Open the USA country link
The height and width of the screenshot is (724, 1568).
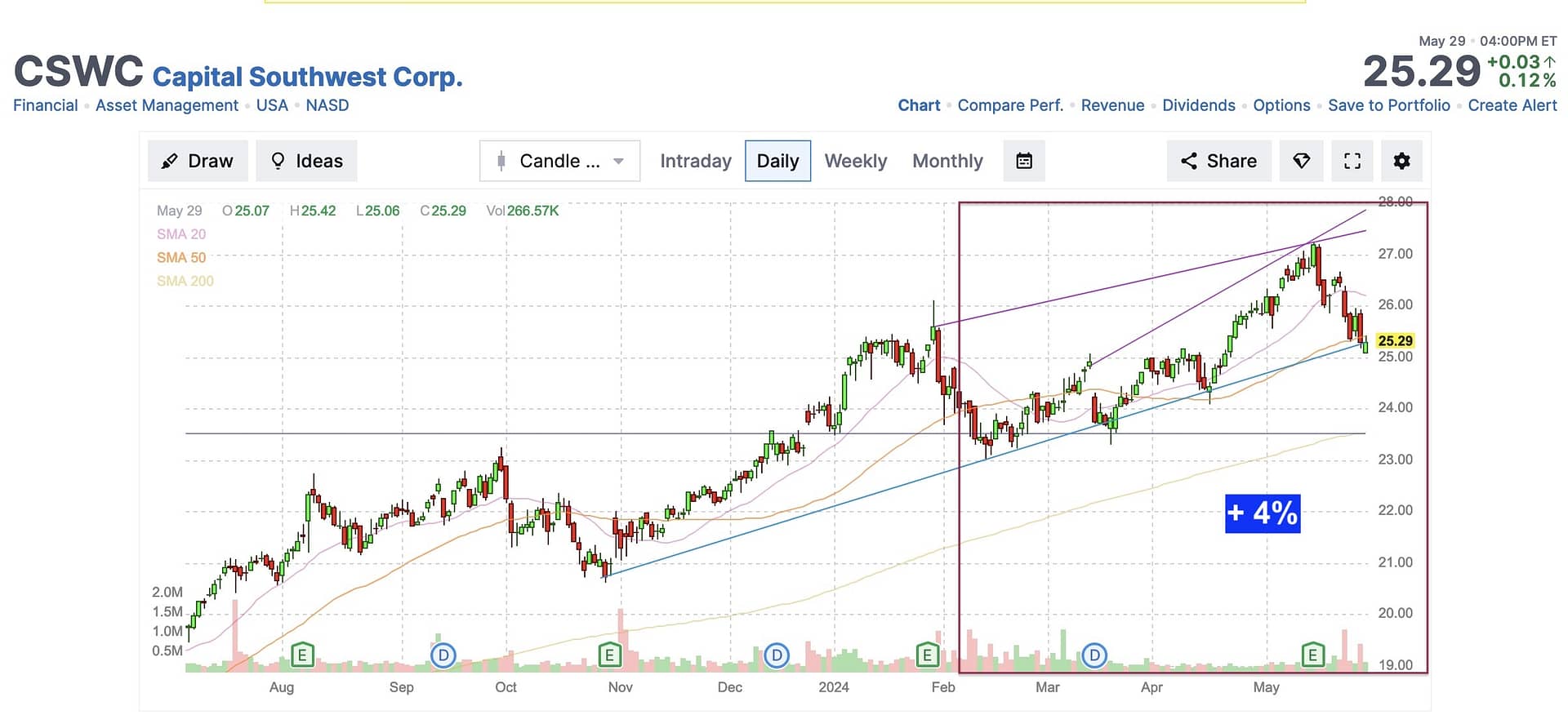tap(272, 105)
